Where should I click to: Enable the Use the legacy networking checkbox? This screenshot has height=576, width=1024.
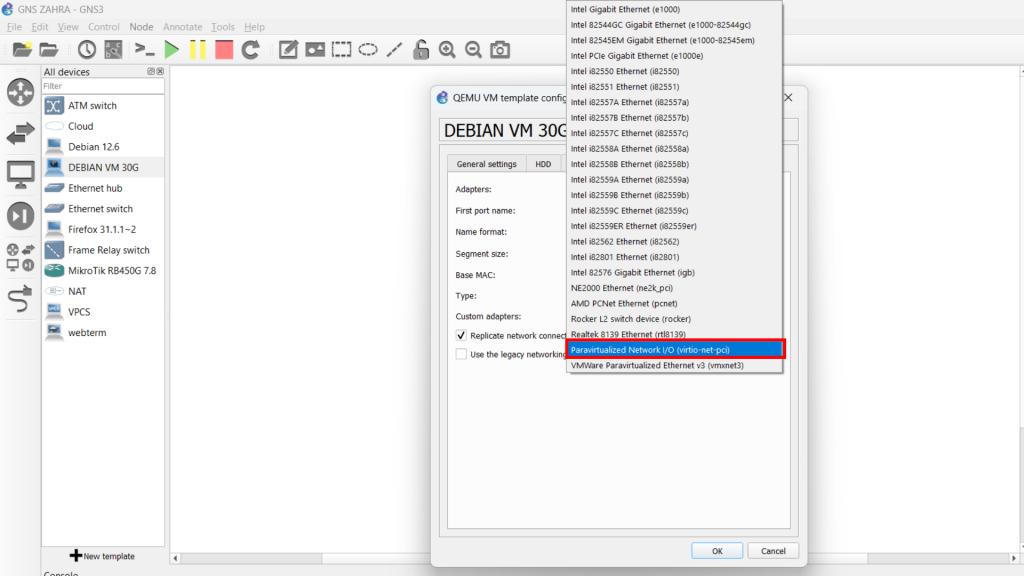(461, 354)
